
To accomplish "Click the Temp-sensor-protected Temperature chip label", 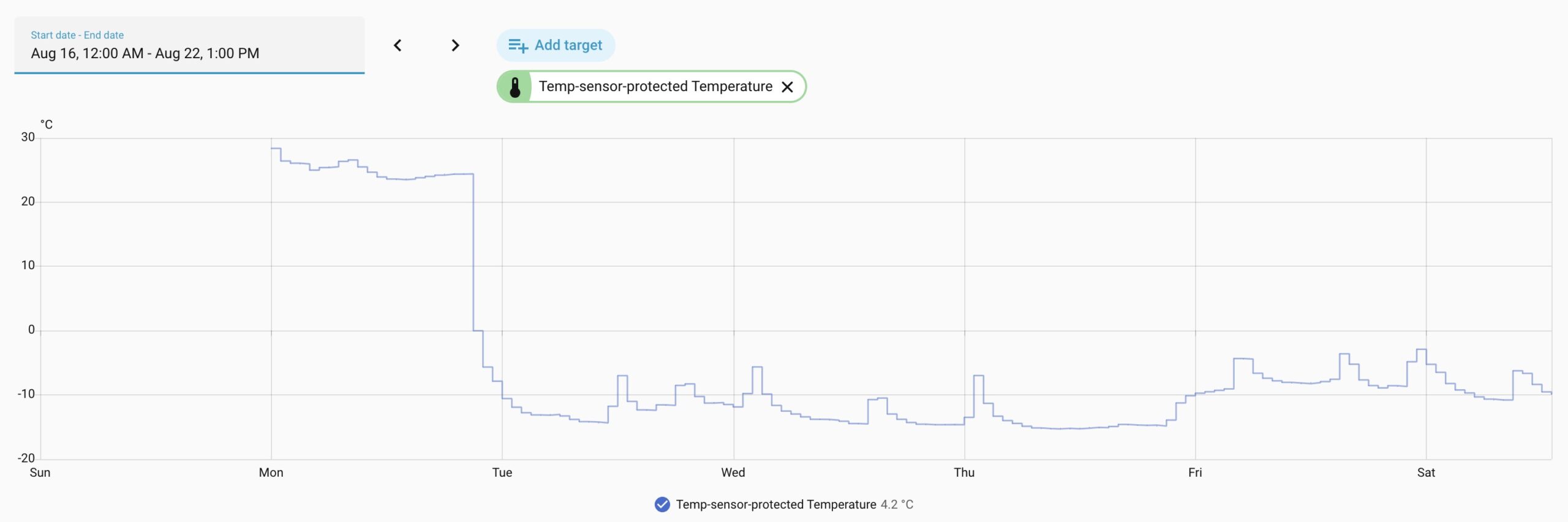I will [655, 86].
